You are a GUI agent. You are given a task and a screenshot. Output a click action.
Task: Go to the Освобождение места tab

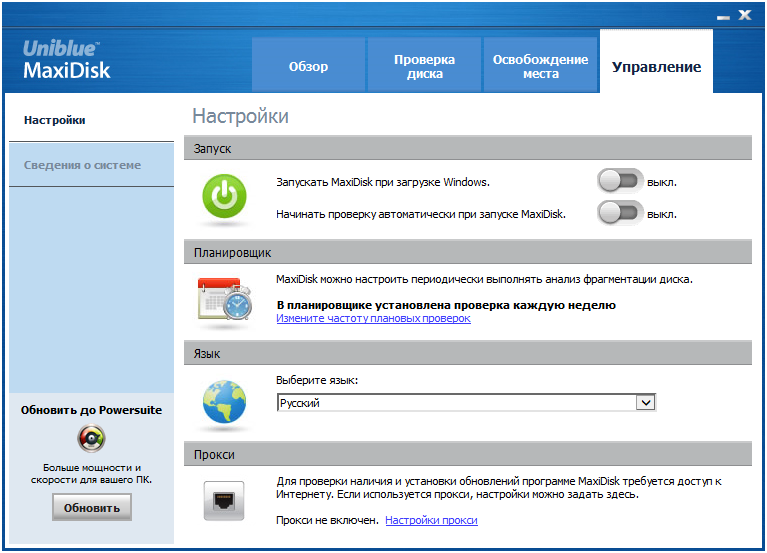pyautogui.click(x=541, y=66)
